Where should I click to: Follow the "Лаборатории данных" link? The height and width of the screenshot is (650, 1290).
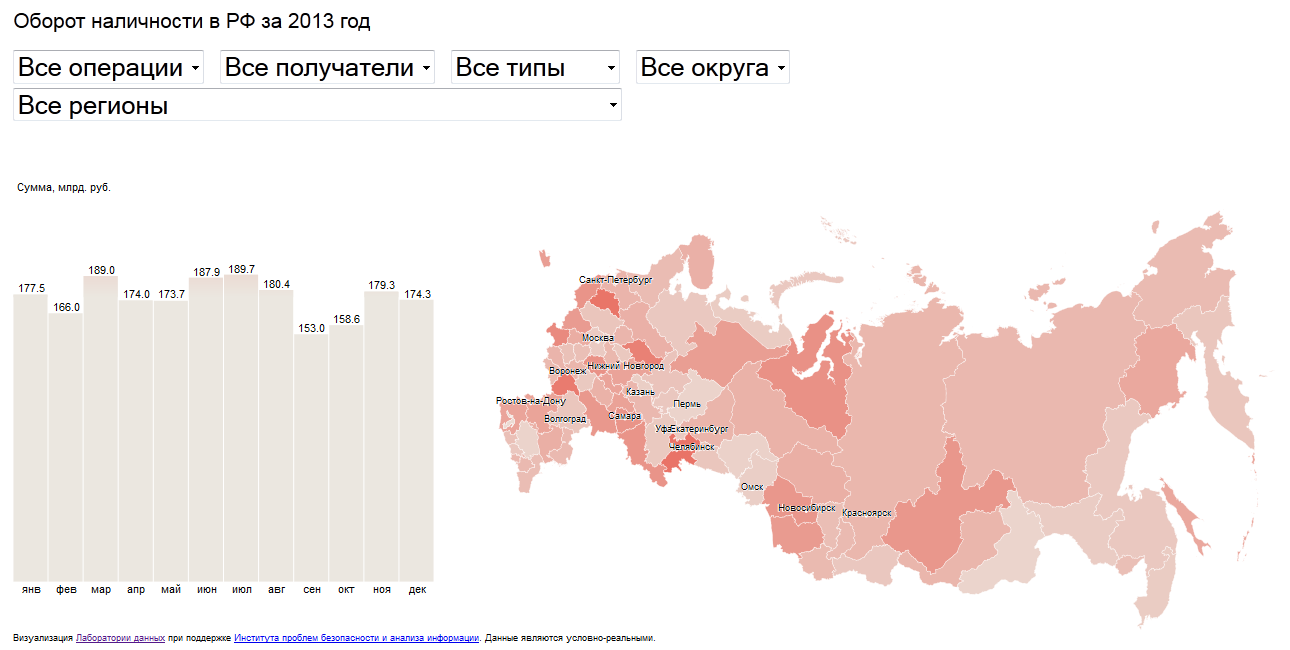(x=120, y=638)
